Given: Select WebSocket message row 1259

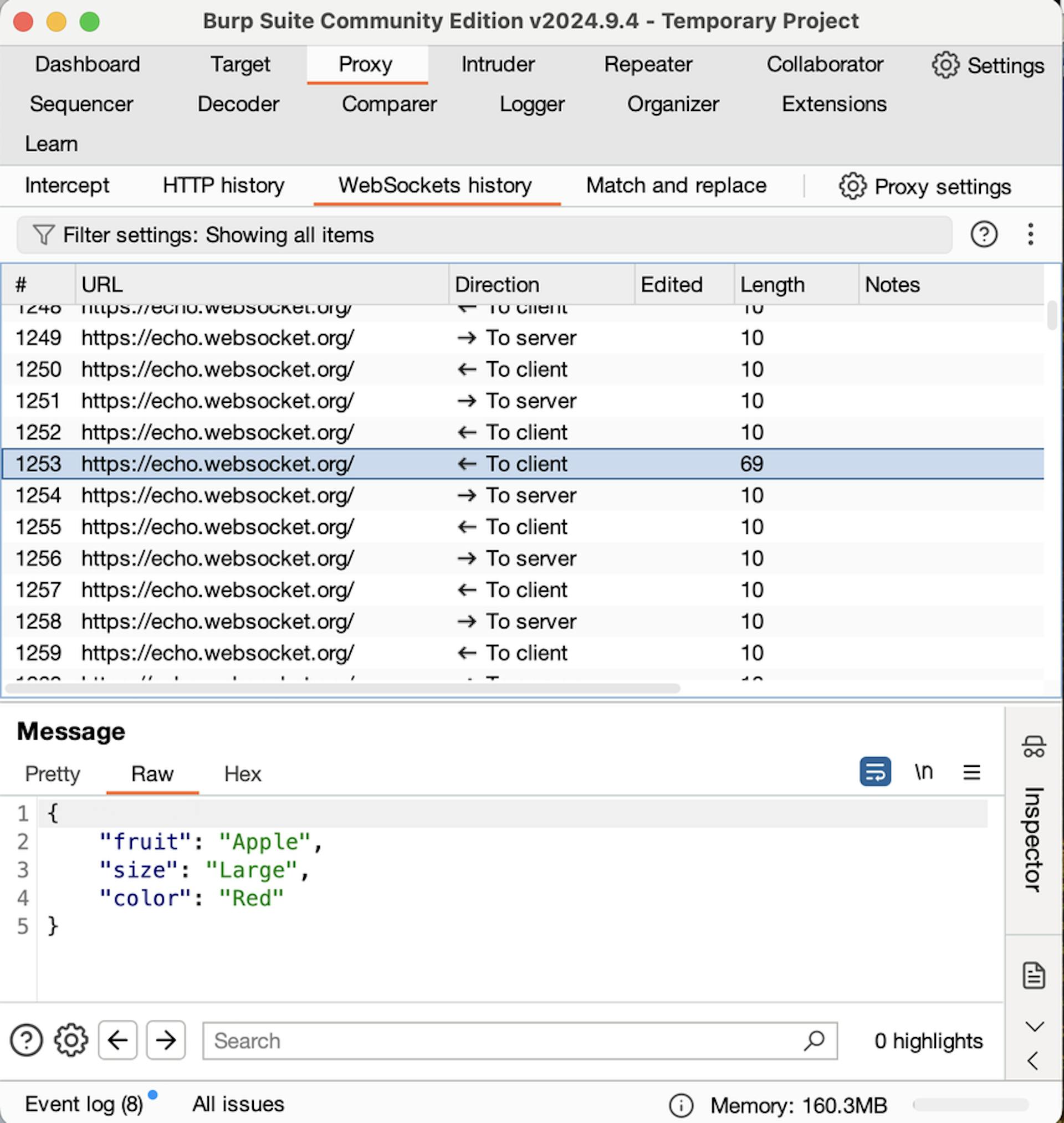Looking at the screenshot, I should [523, 653].
